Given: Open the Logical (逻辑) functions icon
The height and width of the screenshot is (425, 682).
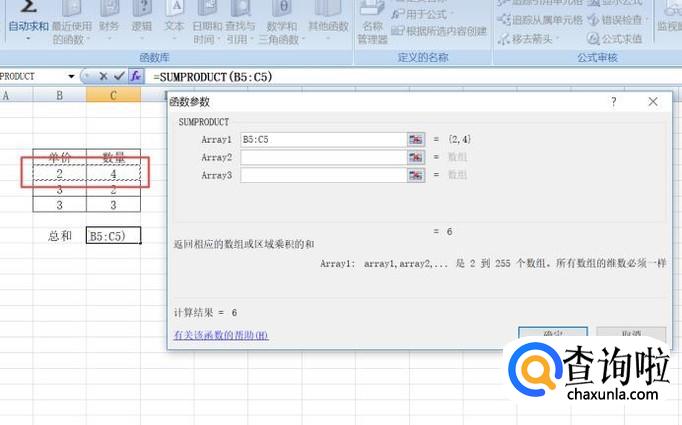Looking at the screenshot, I should pyautogui.click(x=142, y=10).
